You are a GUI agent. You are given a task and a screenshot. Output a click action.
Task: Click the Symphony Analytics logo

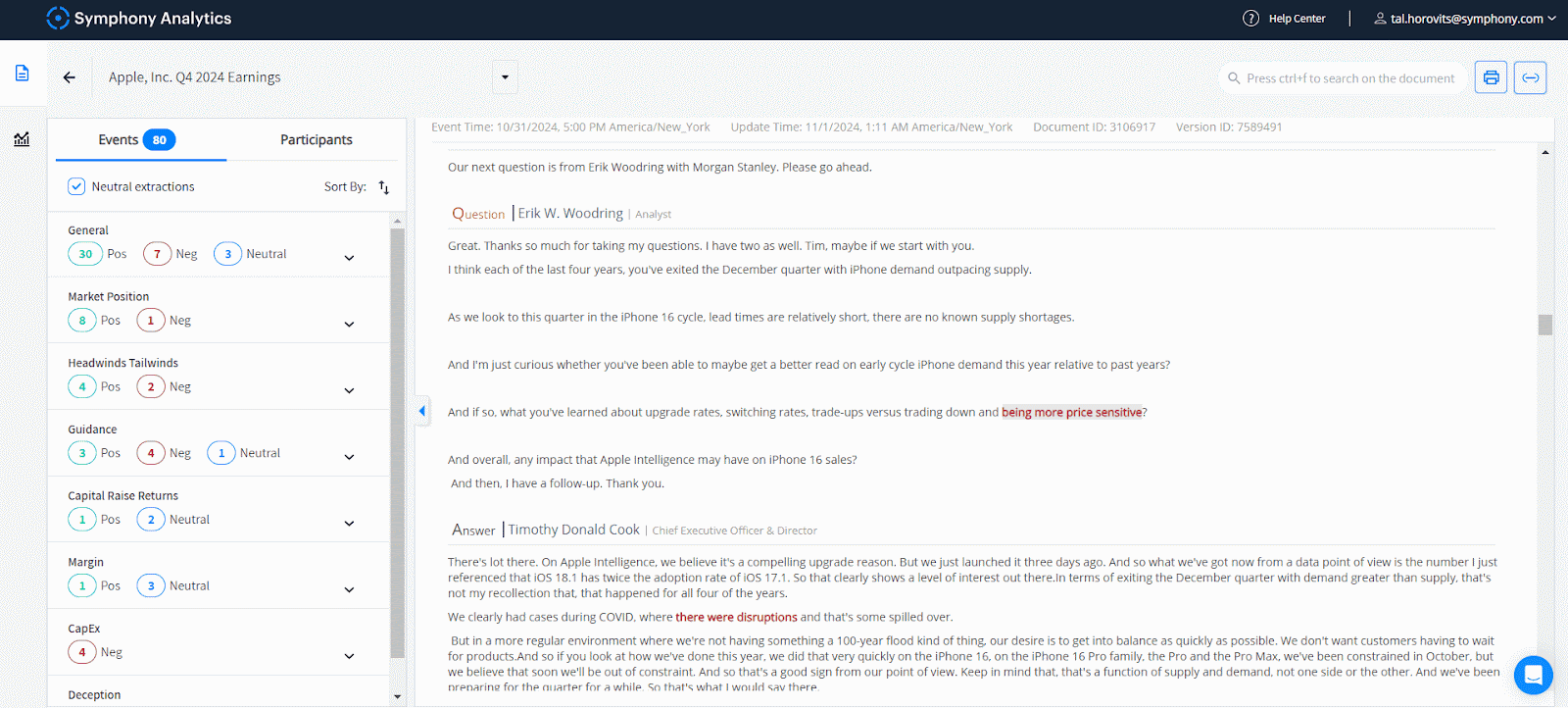tap(139, 19)
